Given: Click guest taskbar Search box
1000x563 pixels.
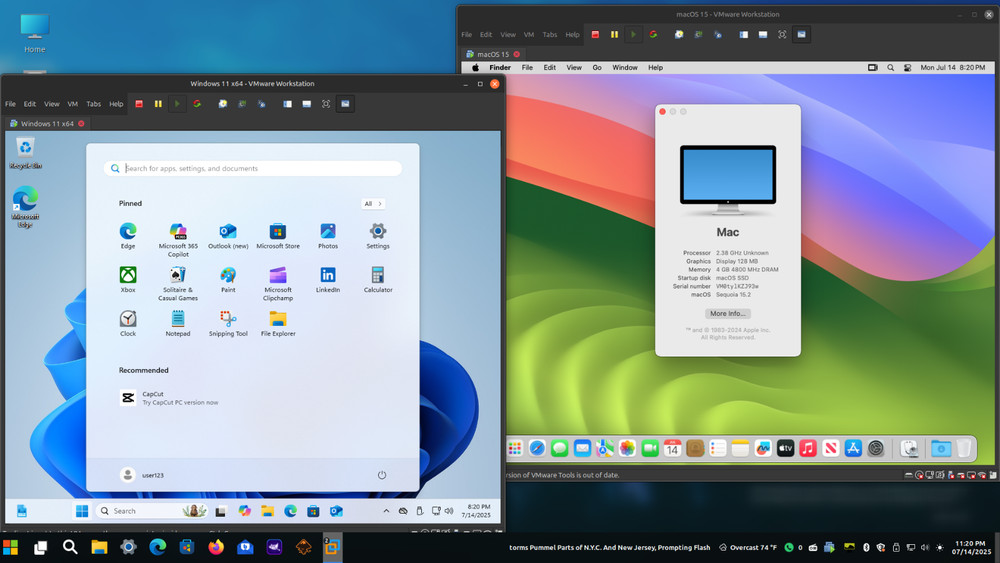Looking at the screenshot, I should [x=152, y=511].
